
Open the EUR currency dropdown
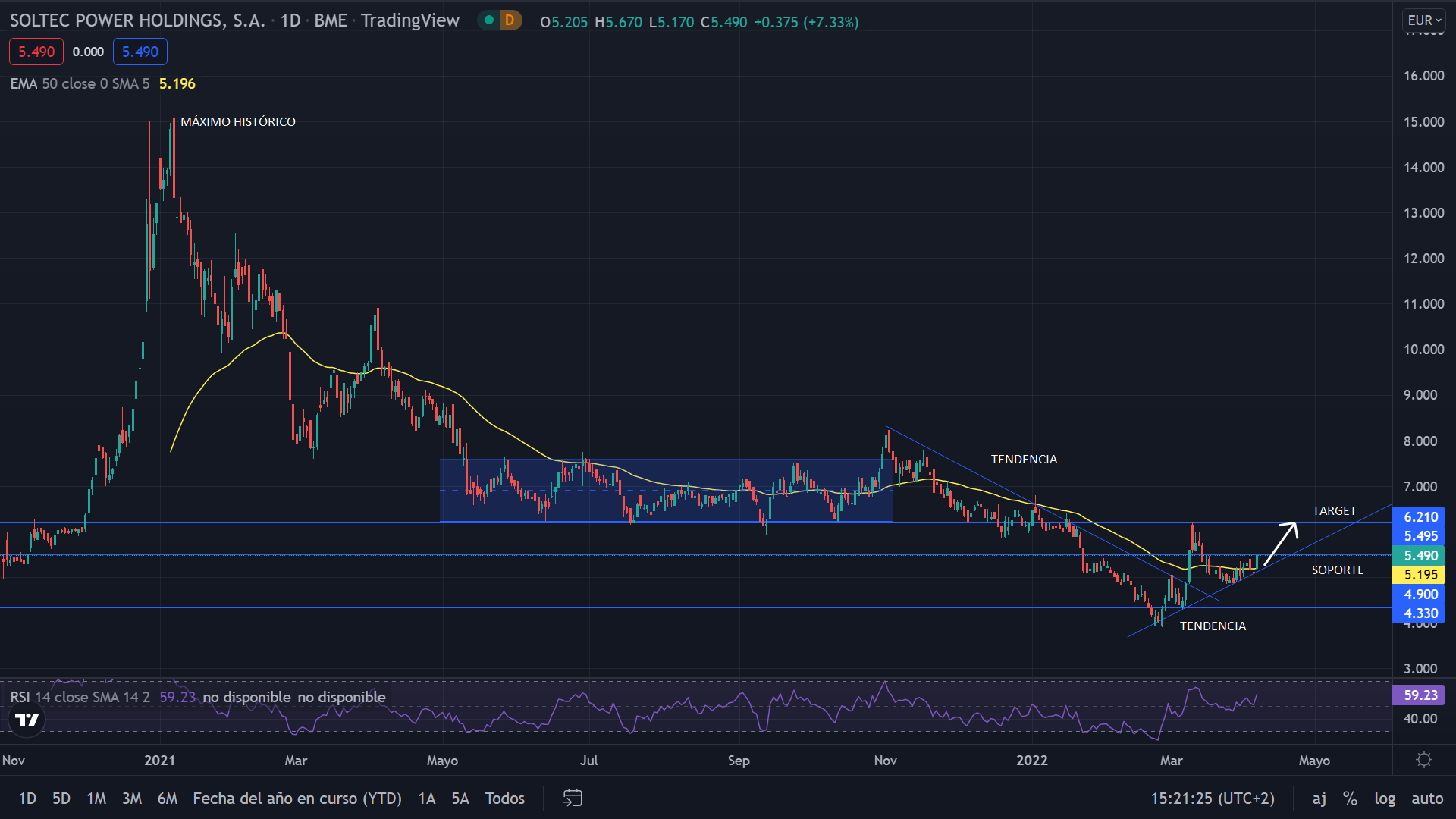click(1423, 20)
